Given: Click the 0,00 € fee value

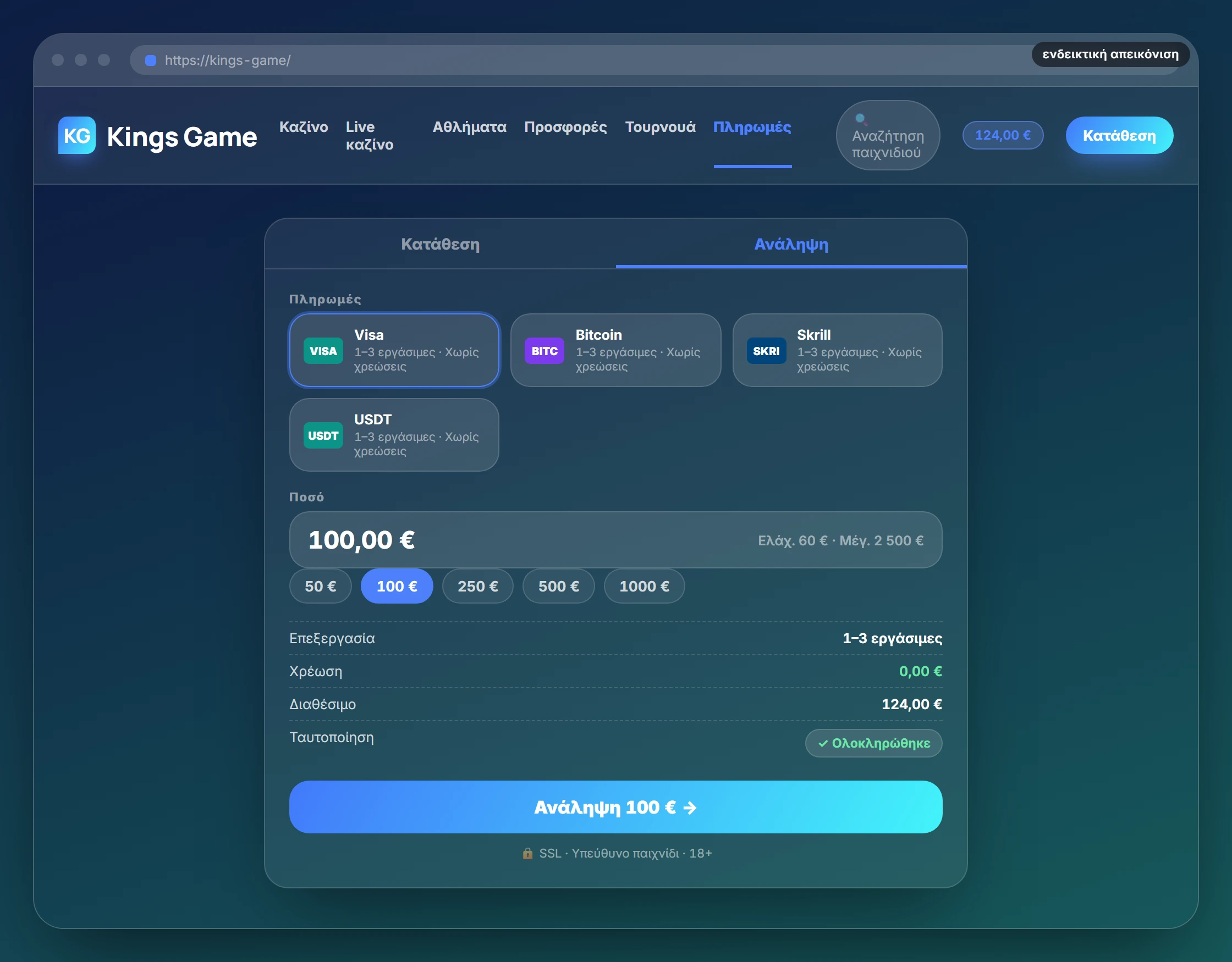Looking at the screenshot, I should 920,671.
